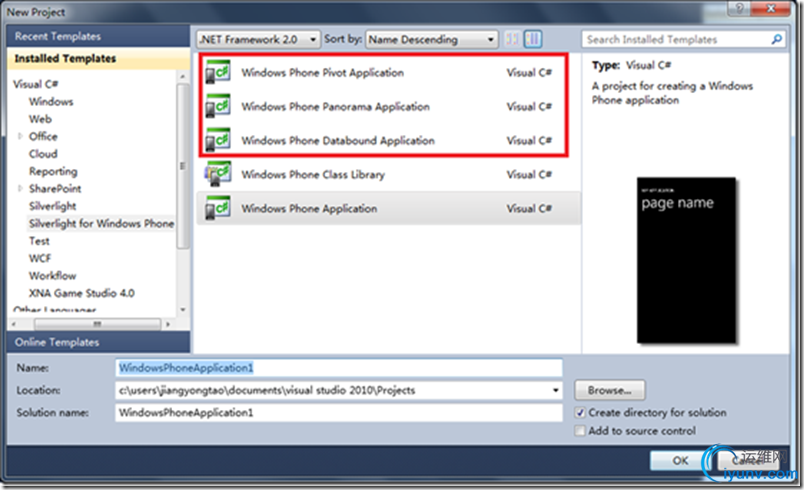
Task: Select the Visual C# tree node
Action: pos(36,84)
